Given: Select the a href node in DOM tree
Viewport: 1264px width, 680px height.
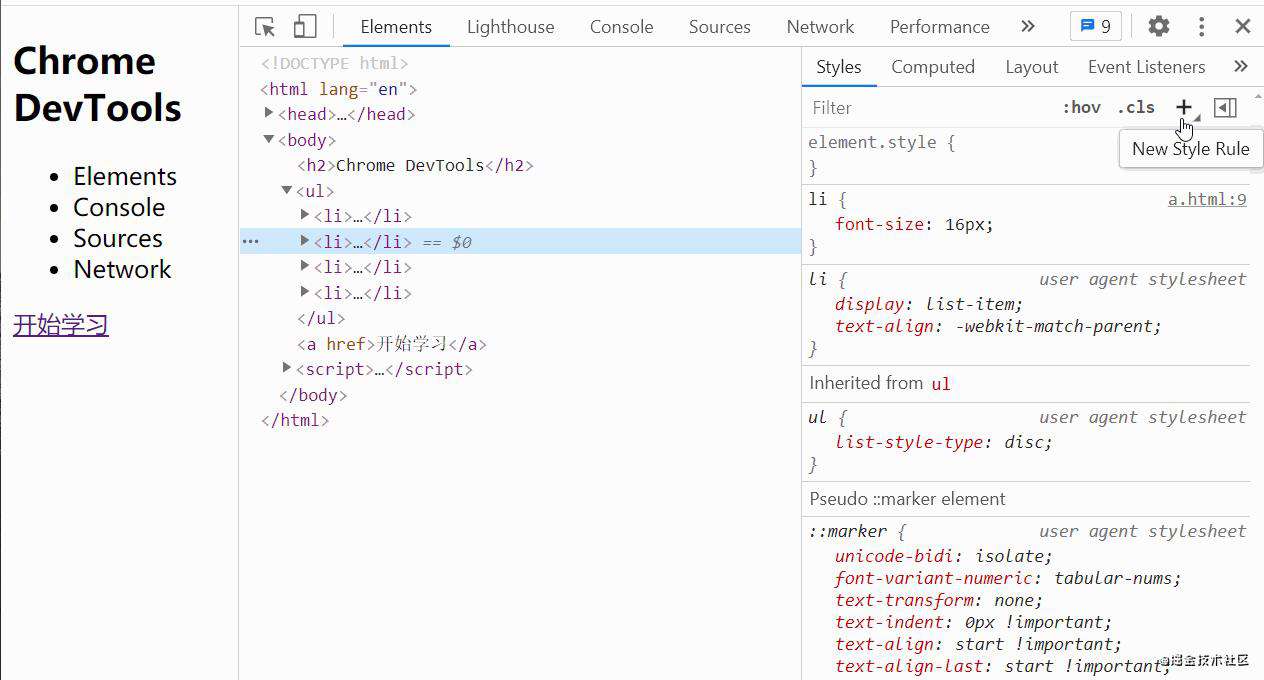Looking at the screenshot, I should (x=392, y=344).
